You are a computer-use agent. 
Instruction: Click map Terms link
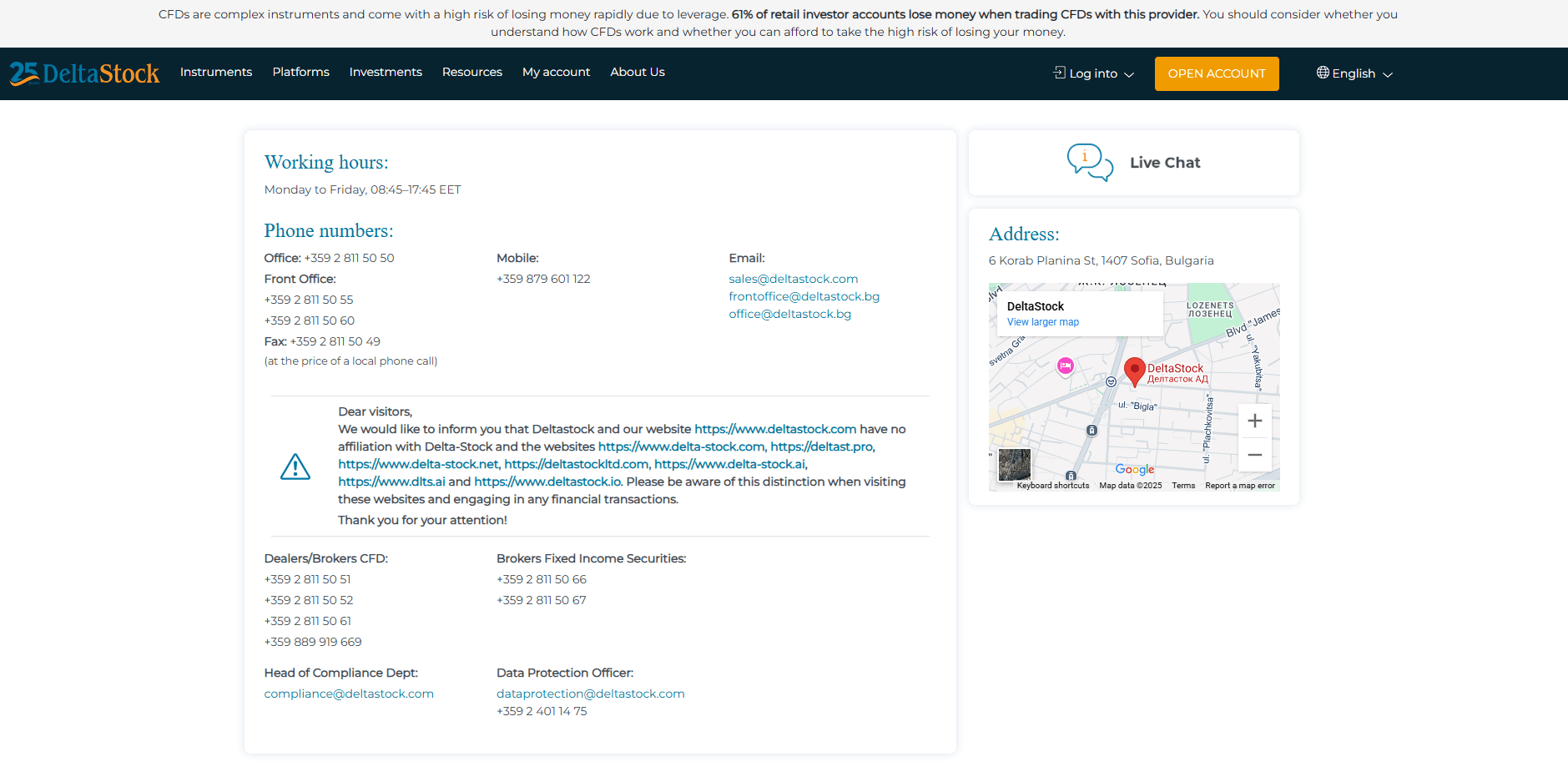[1183, 485]
